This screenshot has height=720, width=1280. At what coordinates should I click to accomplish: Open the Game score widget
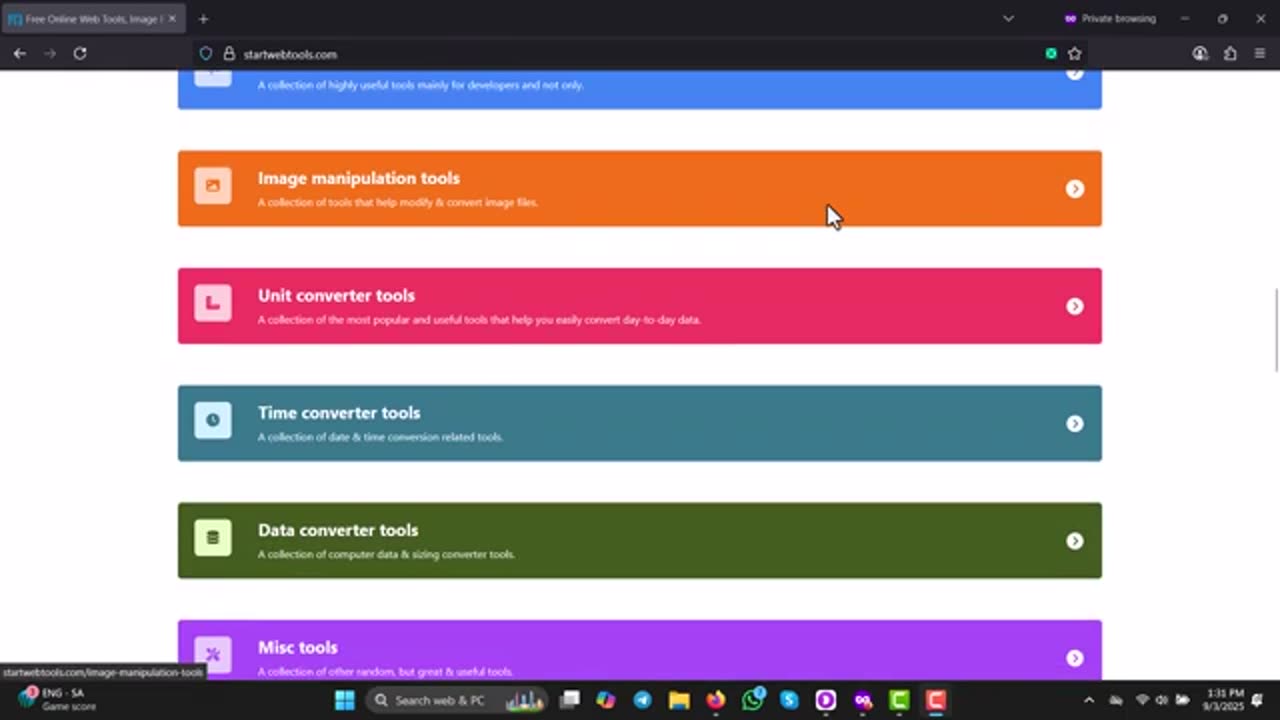coord(55,700)
